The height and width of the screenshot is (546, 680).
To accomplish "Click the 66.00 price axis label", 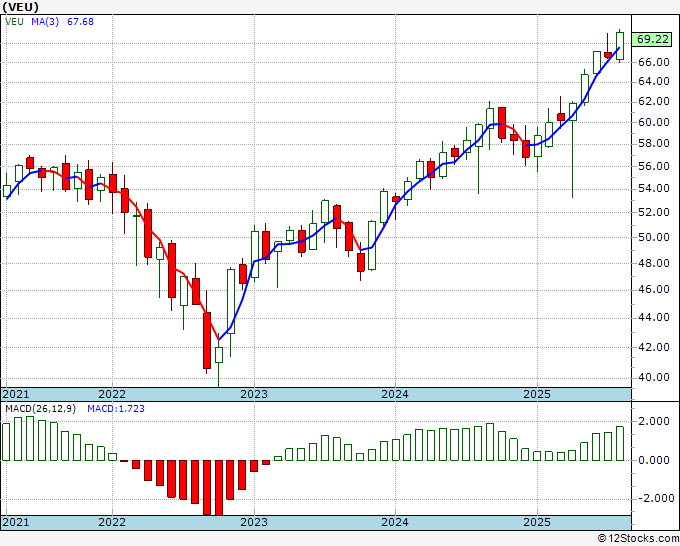I will coord(654,62).
